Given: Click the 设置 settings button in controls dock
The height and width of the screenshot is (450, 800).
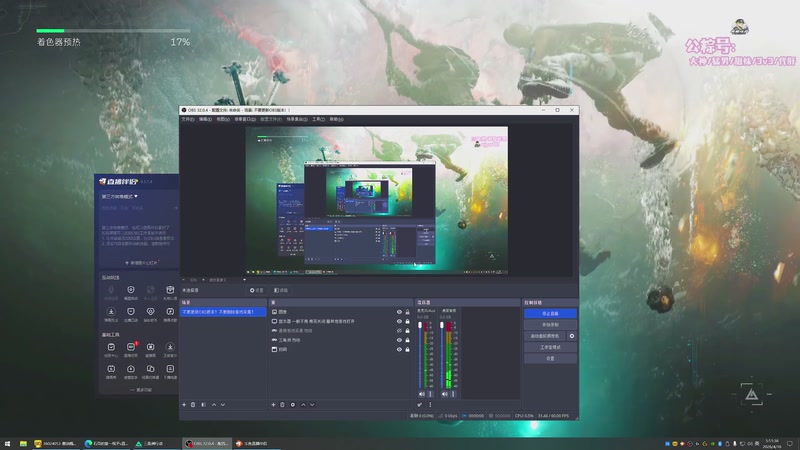Looking at the screenshot, I should click(550, 359).
